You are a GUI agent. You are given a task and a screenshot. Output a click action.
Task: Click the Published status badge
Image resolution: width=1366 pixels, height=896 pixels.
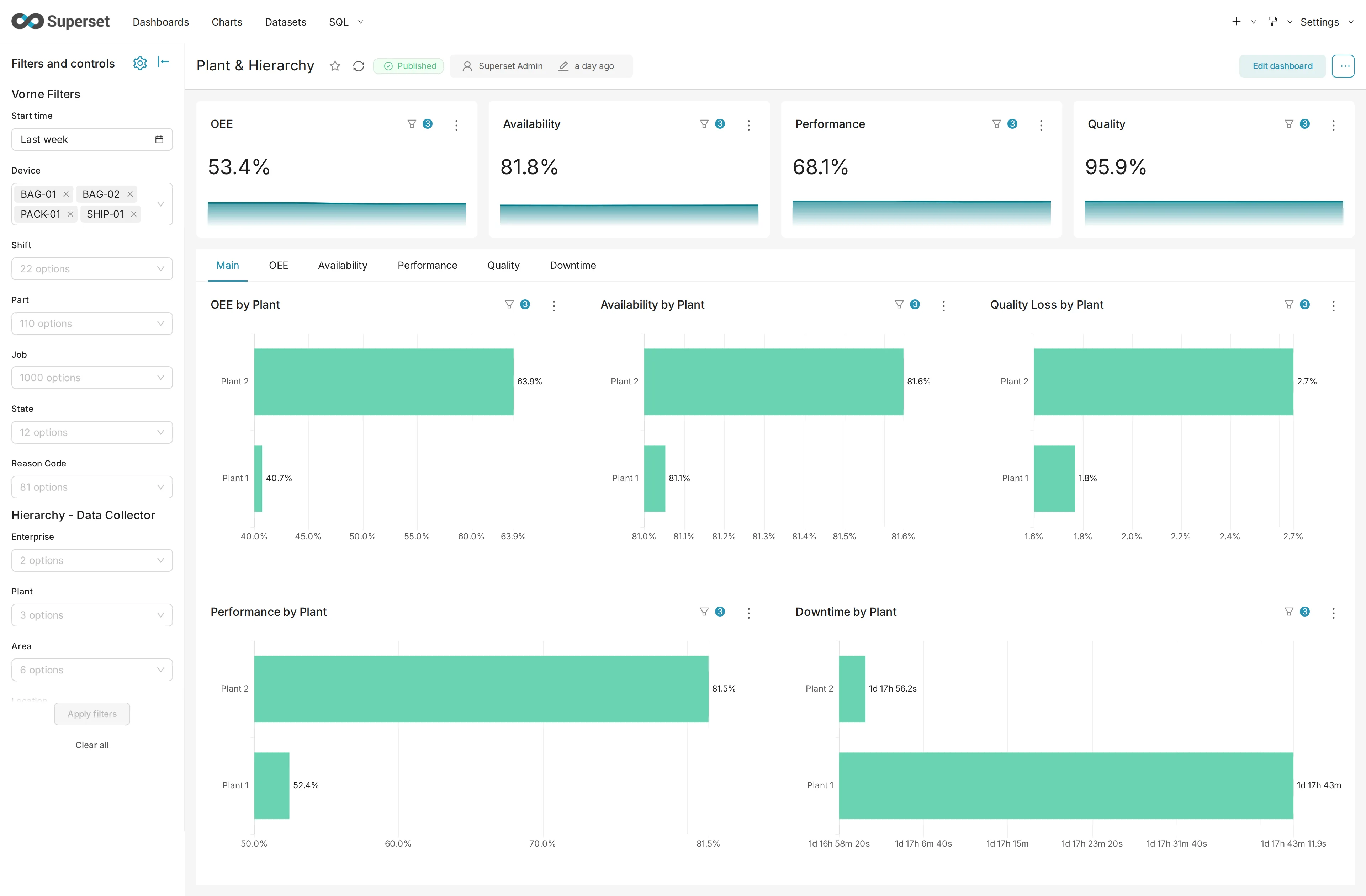click(x=408, y=66)
